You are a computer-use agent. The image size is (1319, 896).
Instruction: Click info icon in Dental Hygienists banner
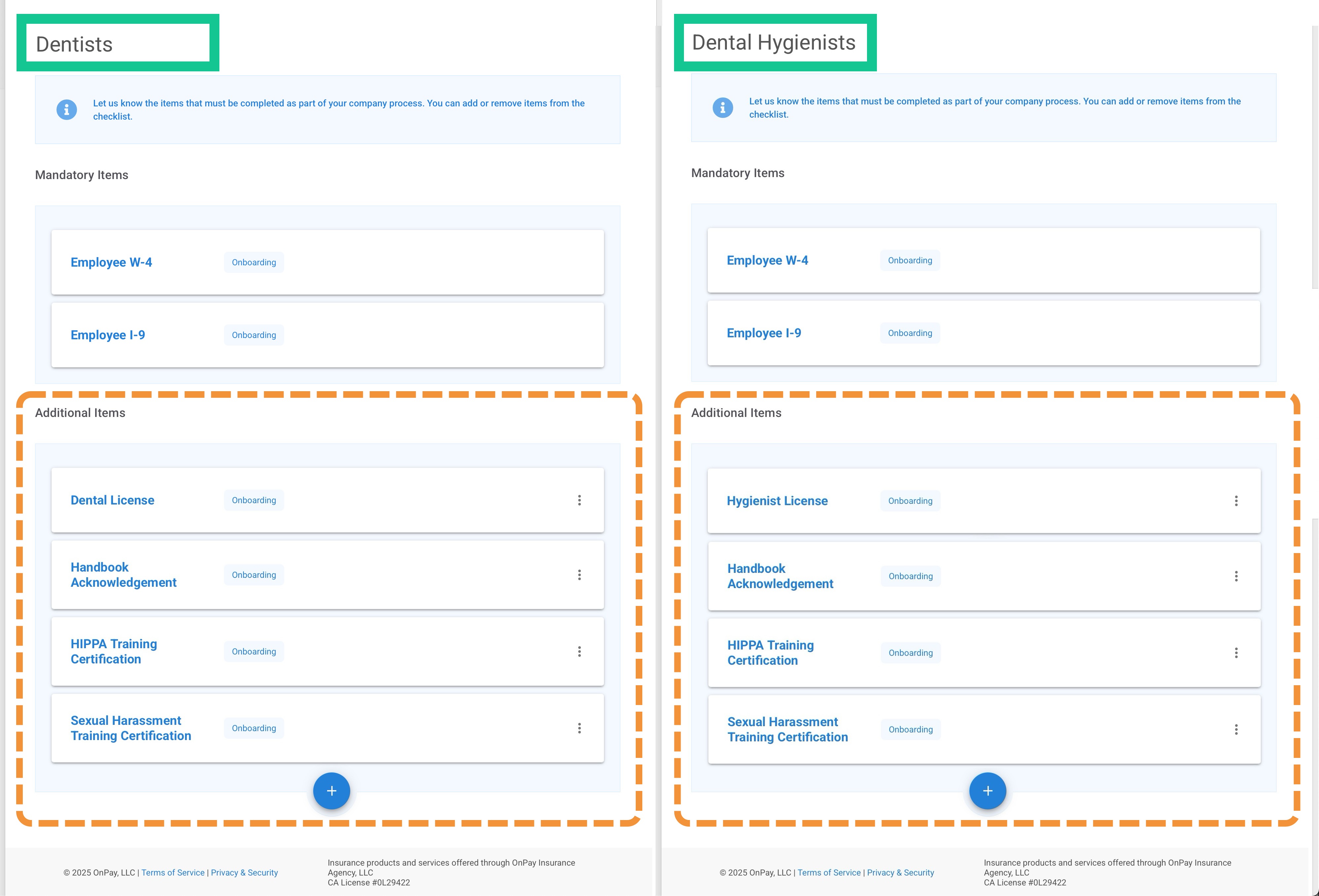pyautogui.click(x=722, y=107)
